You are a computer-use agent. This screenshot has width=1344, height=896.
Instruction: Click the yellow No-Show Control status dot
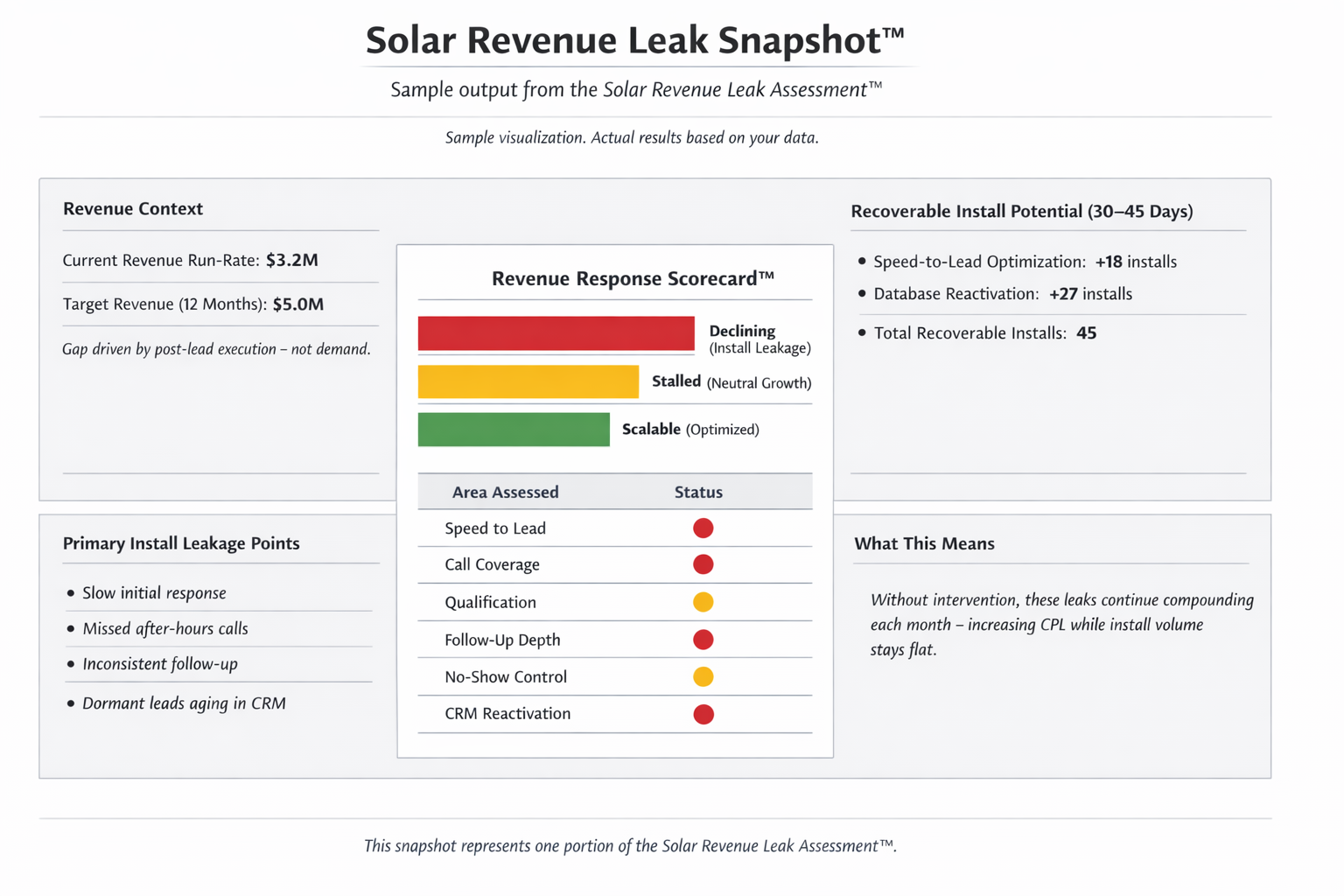click(x=703, y=676)
